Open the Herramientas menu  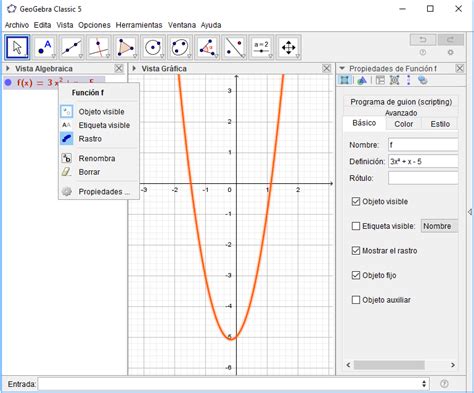[139, 25]
